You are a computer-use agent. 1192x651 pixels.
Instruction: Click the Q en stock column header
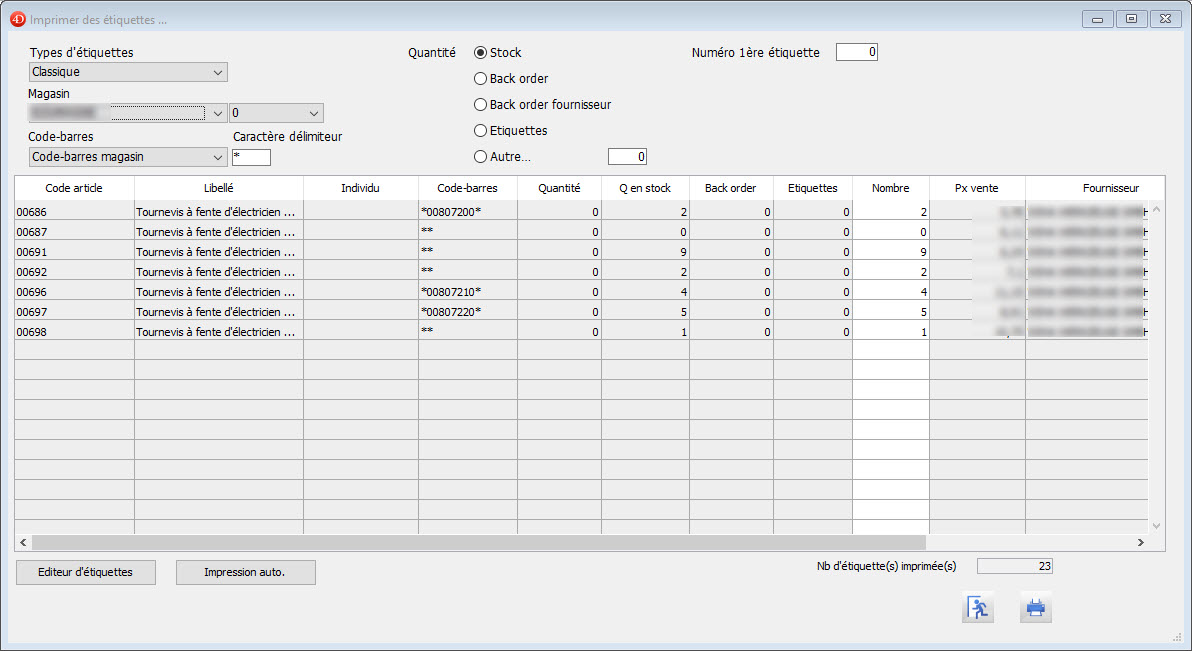point(645,188)
